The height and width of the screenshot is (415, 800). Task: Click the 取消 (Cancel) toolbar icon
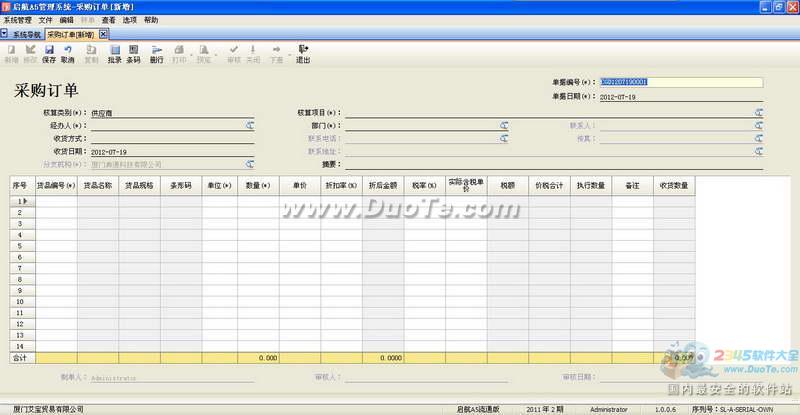68,53
